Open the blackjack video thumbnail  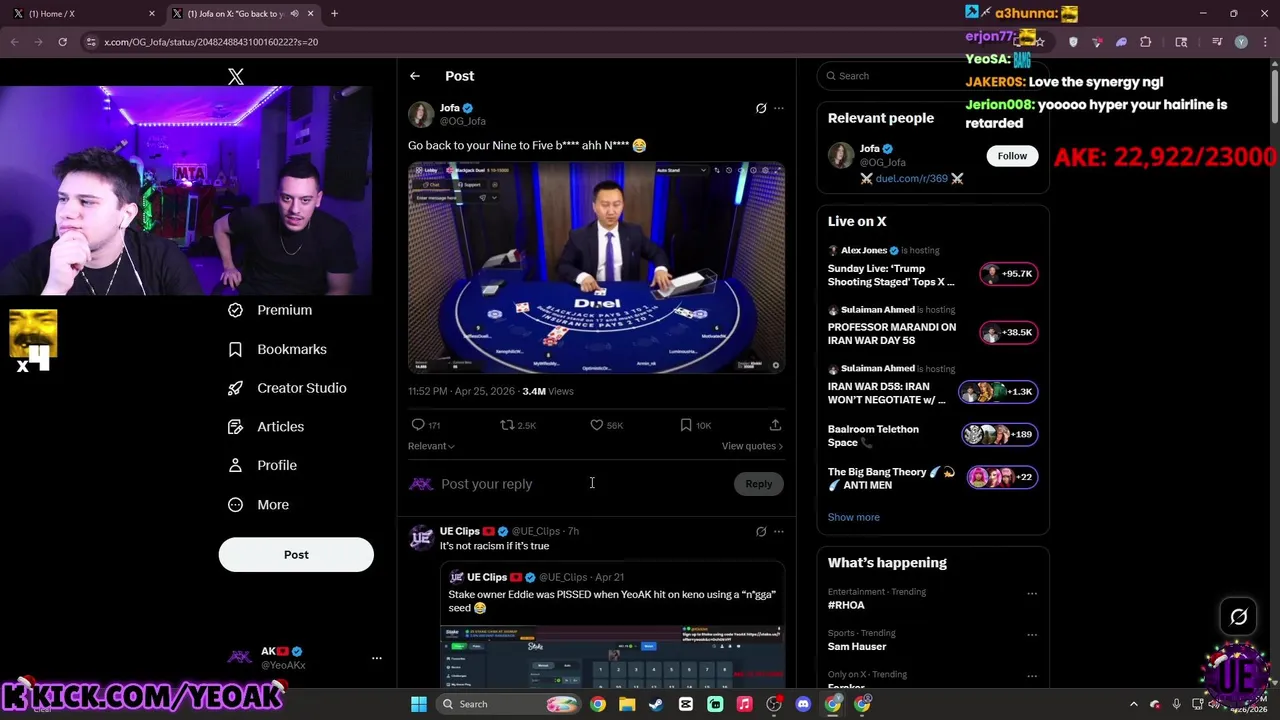(596, 269)
